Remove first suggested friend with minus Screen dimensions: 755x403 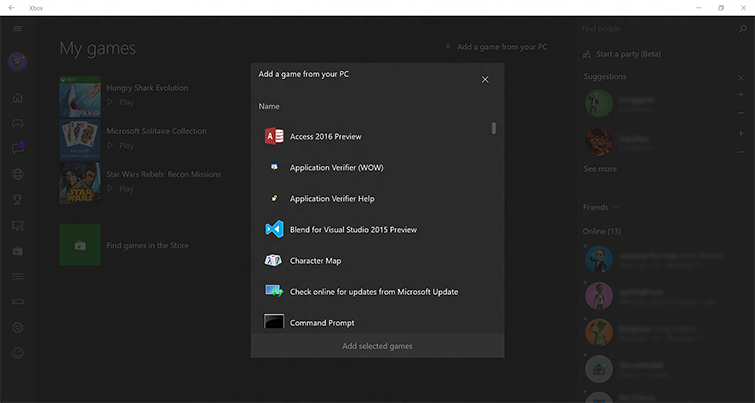point(741,113)
